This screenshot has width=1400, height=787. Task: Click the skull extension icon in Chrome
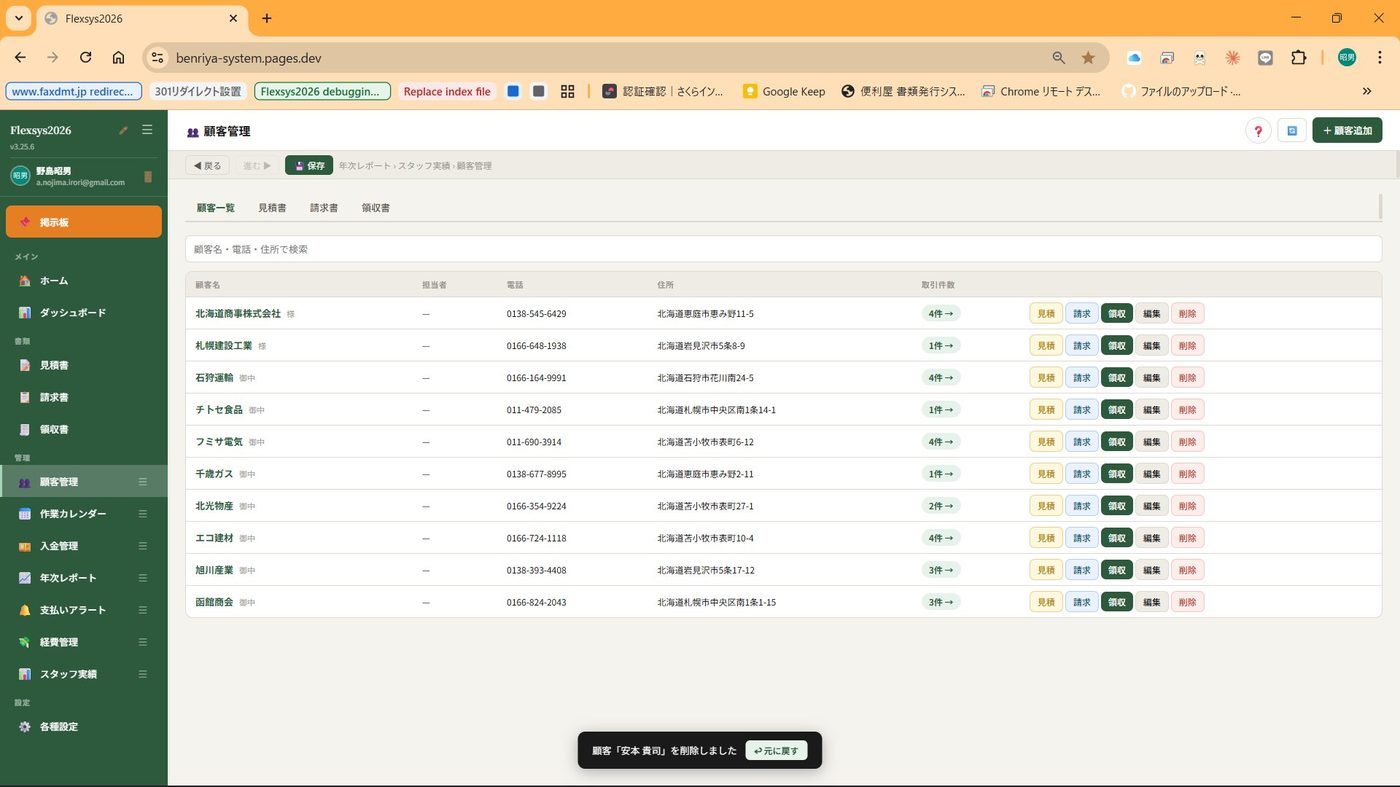coord(1200,58)
